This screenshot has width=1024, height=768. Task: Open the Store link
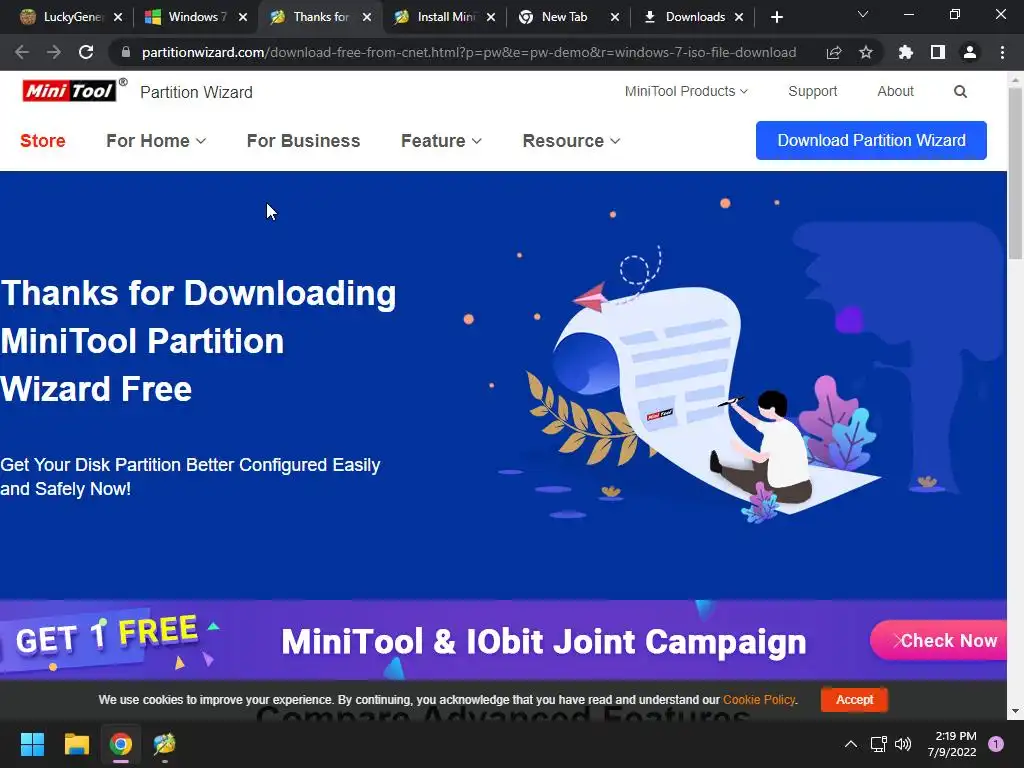pos(42,140)
